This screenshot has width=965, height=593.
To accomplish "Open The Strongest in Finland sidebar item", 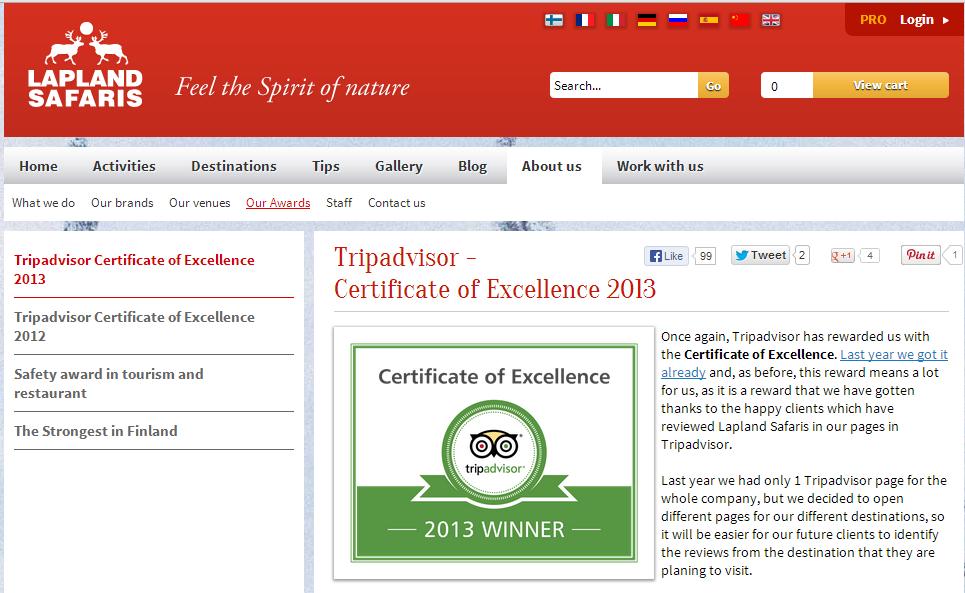I will click(x=95, y=431).
